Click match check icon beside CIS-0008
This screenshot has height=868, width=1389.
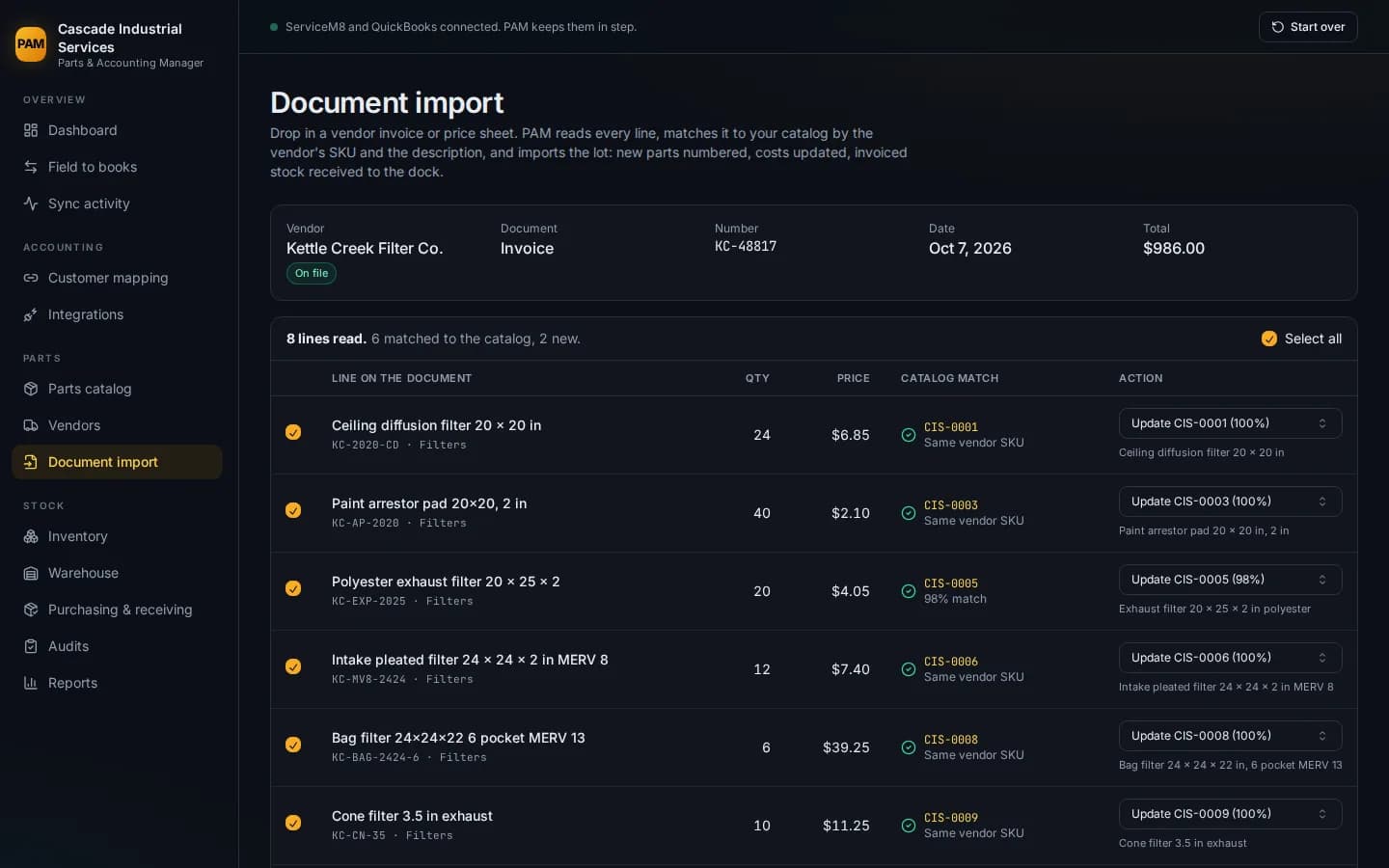(x=909, y=747)
